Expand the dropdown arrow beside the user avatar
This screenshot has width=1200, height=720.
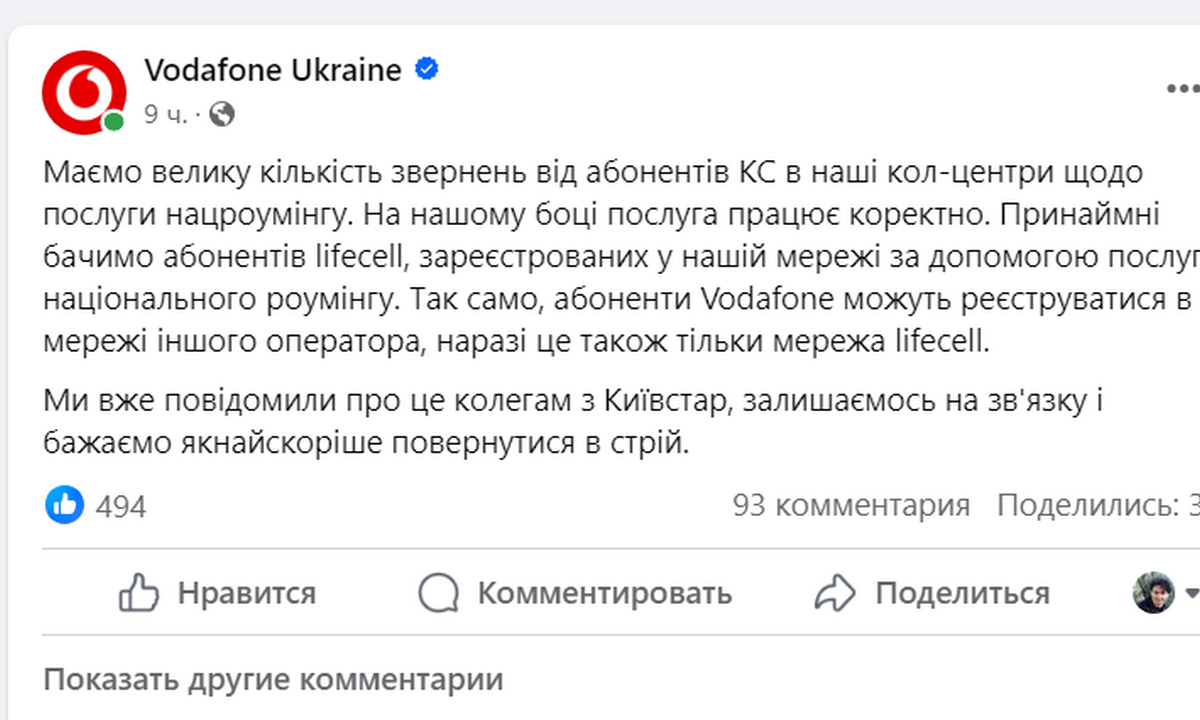point(1191,593)
